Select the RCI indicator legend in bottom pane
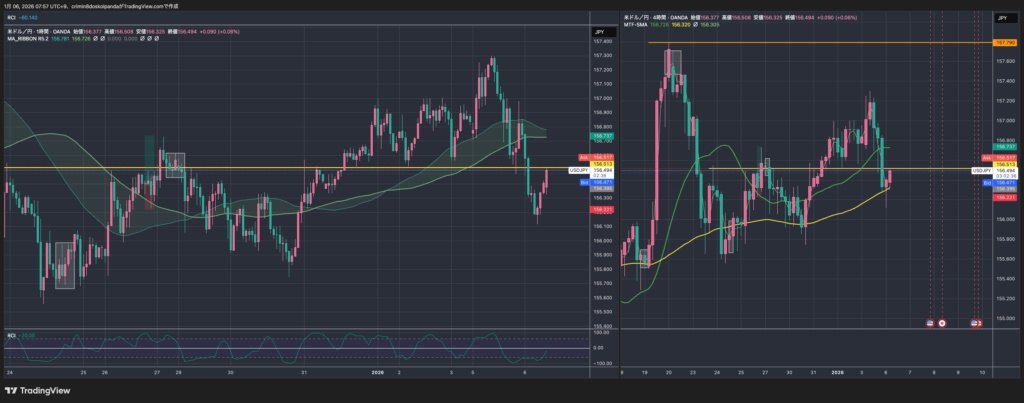Image resolution: width=1024 pixels, height=403 pixels. (x=12, y=335)
